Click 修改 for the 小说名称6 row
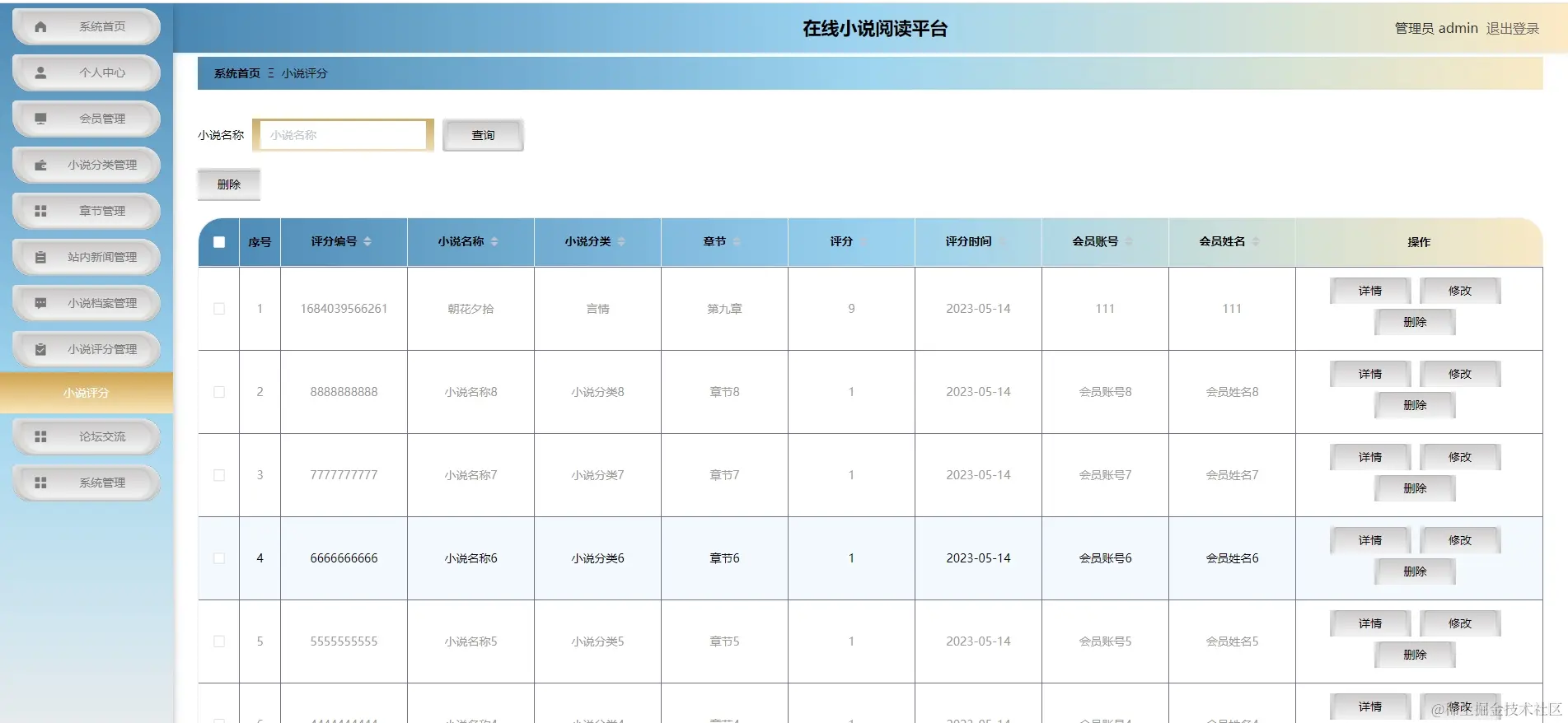Viewport: 1568px width, 723px height. pos(1460,540)
